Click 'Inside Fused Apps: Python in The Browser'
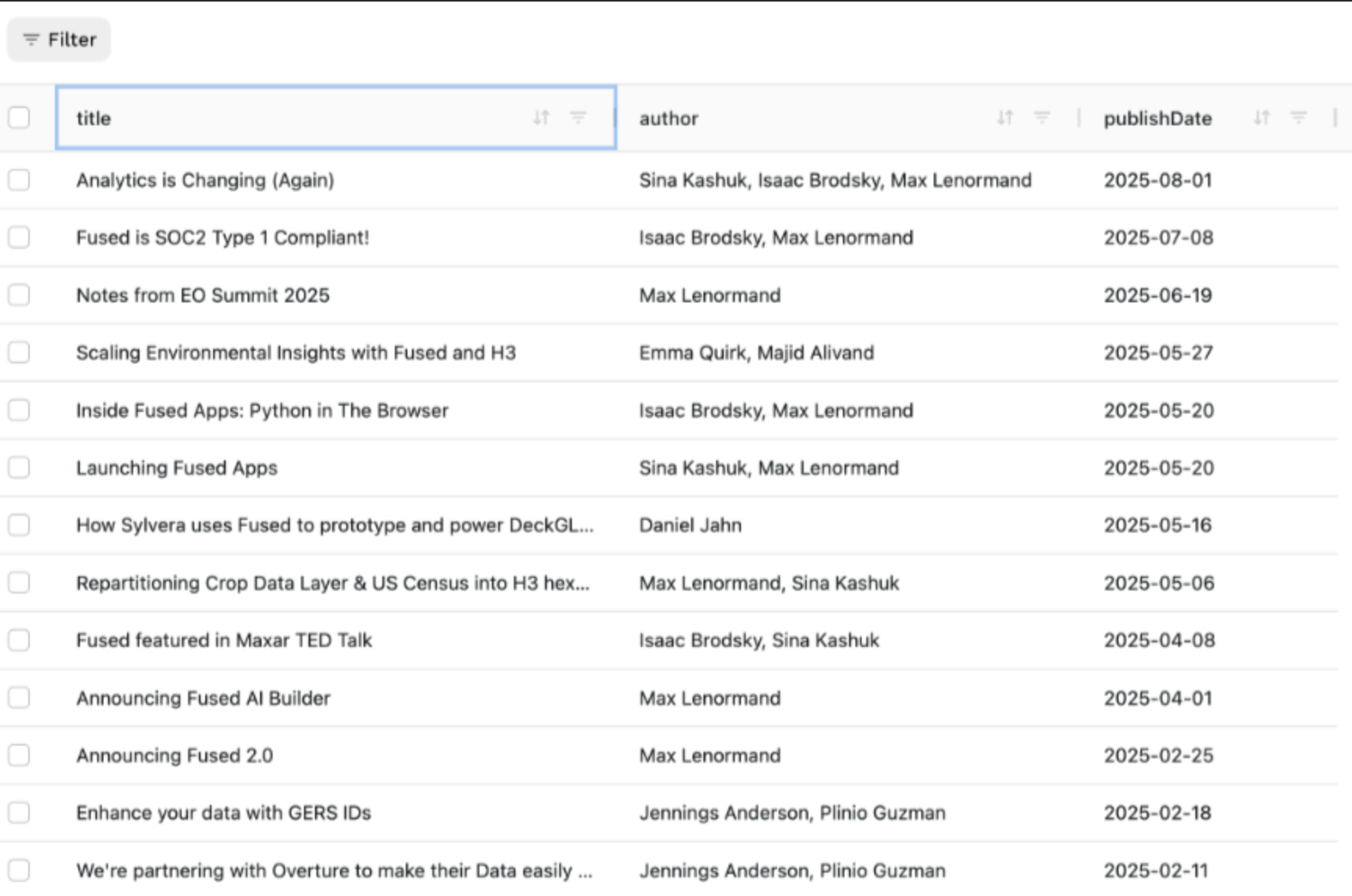 coord(262,410)
